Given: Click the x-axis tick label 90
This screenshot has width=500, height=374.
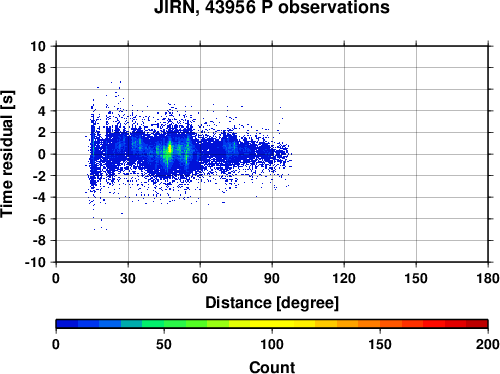Looking at the screenshot, I should [272, 278].
